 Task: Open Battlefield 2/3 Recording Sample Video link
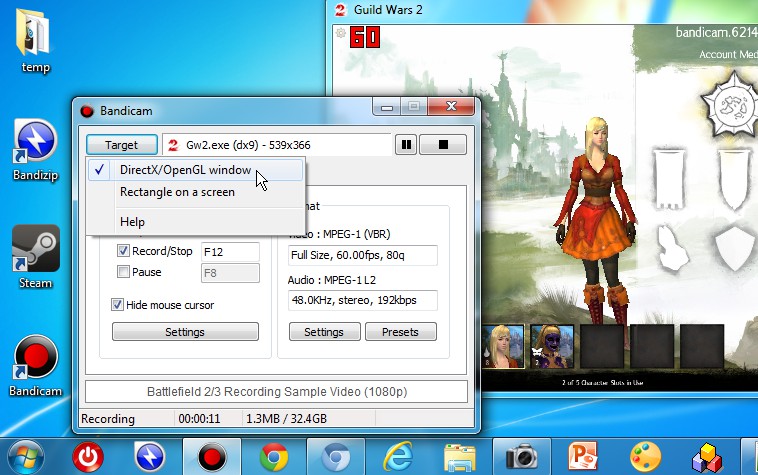(x=277, y=391)
